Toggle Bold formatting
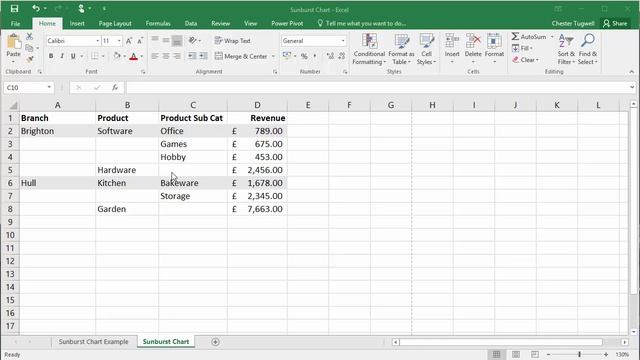 point(51,56)
